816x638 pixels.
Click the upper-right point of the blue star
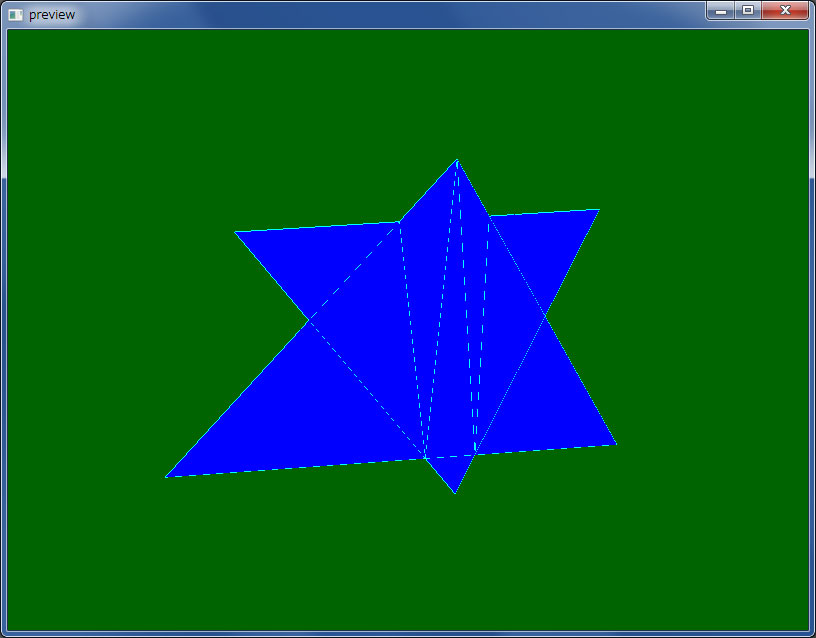click(596, 211)
